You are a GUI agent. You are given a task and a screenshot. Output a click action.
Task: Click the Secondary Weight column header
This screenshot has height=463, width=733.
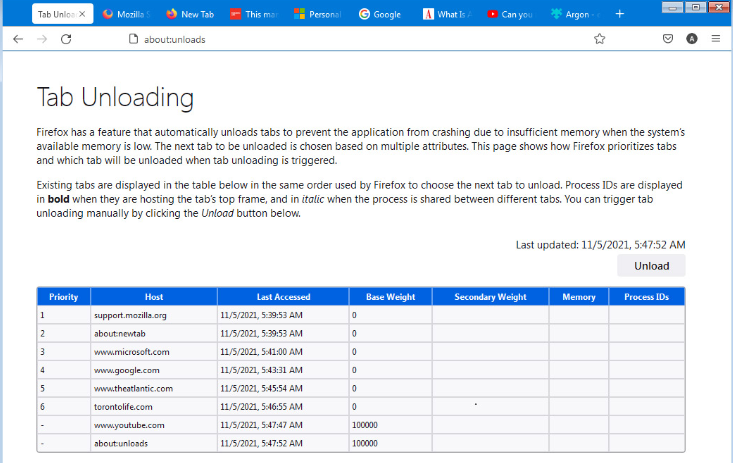[490, 297]
